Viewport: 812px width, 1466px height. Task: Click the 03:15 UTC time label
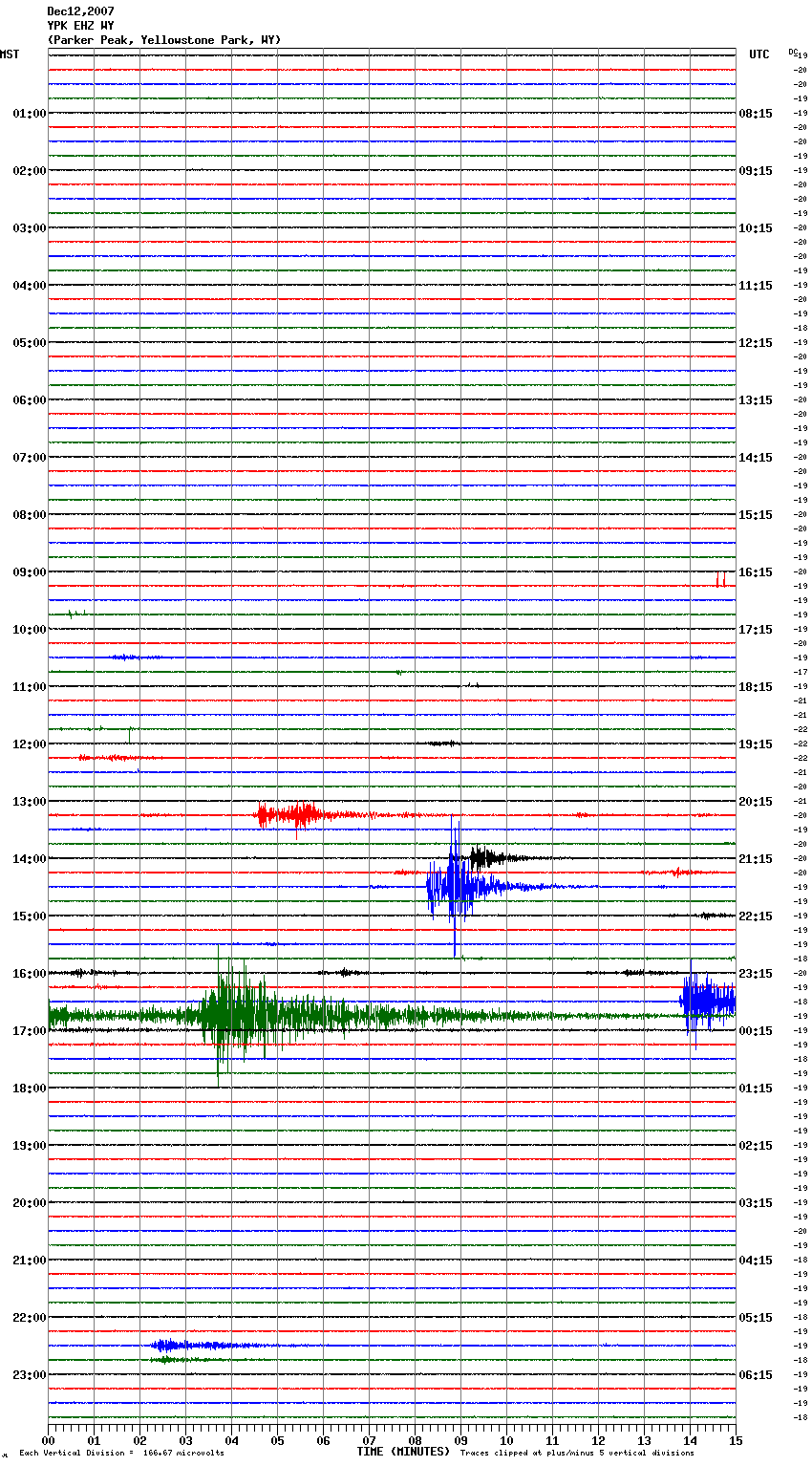(x=756, y=1203)
